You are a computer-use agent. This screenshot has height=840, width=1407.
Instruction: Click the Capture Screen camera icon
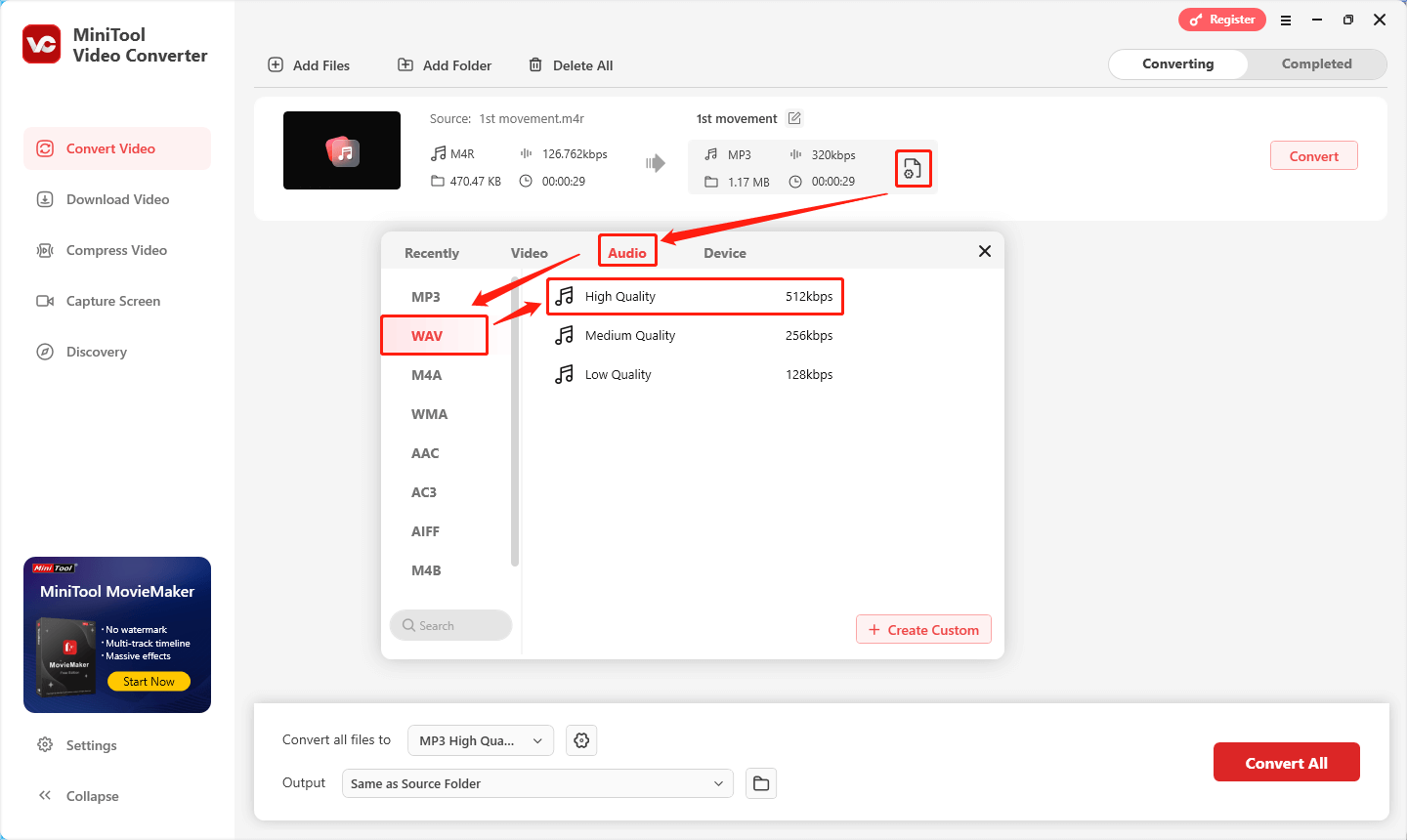45,301
